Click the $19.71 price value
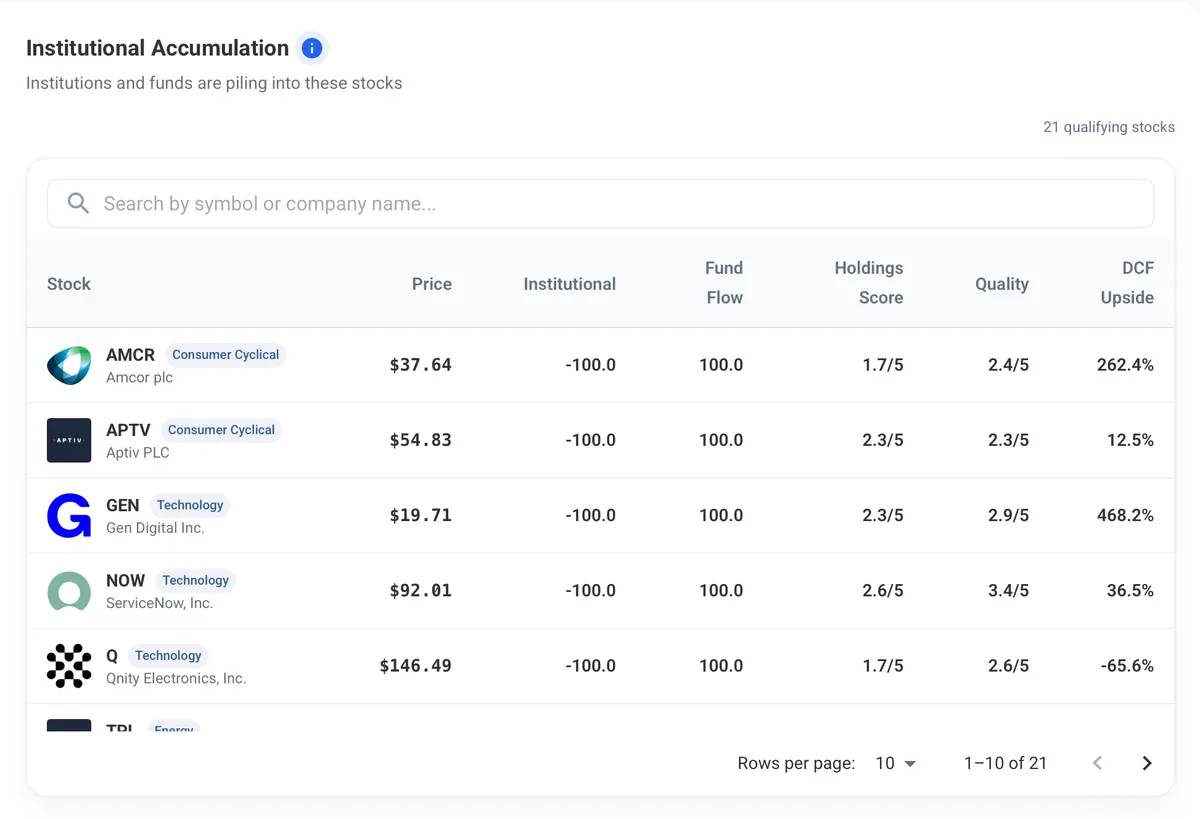The width and height of the screenshot is (1200, 819). tap(421, 515)
